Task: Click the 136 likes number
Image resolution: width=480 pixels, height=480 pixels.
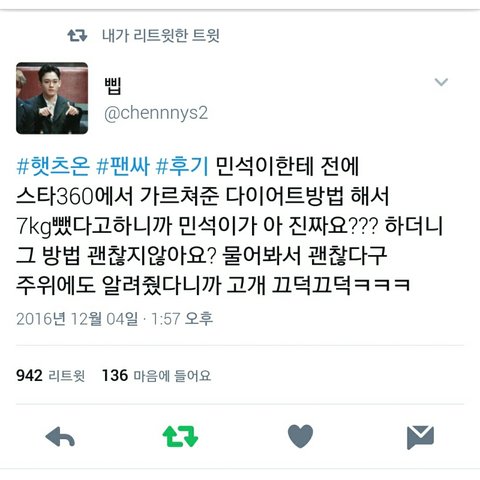Action: click(x=115, y=376)
